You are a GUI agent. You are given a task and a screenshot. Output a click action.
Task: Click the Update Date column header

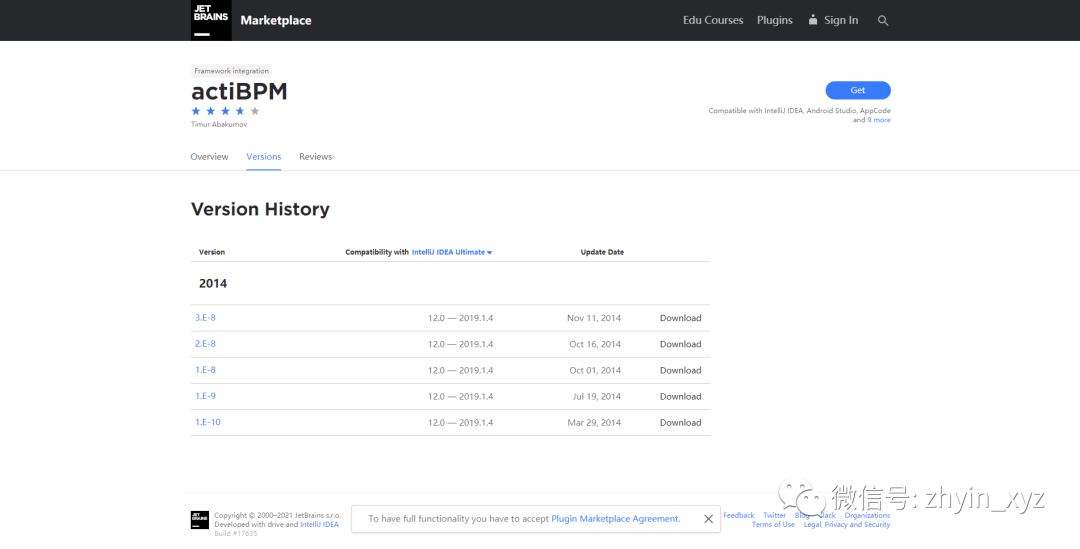pos(602,252)
